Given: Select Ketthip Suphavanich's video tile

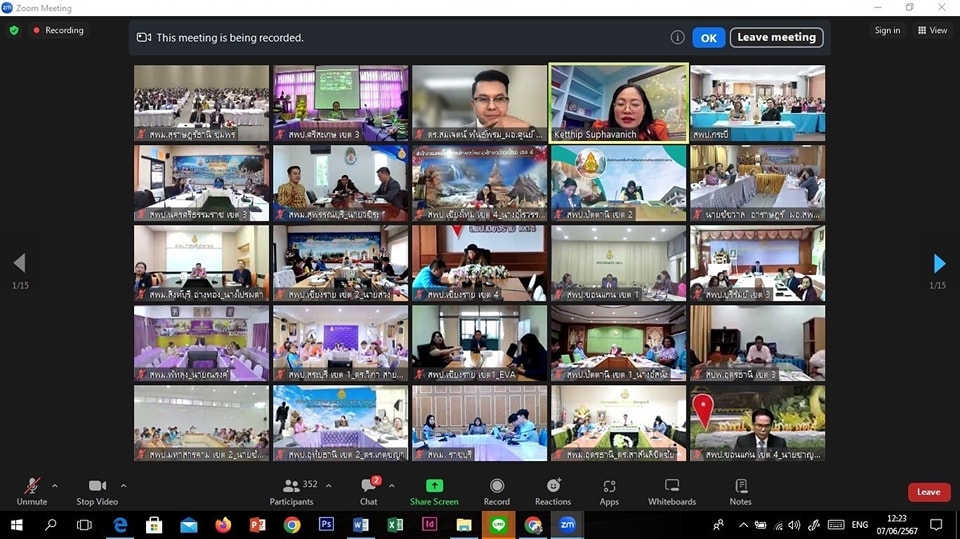Looking at the screenshot, I should point(618,102).
